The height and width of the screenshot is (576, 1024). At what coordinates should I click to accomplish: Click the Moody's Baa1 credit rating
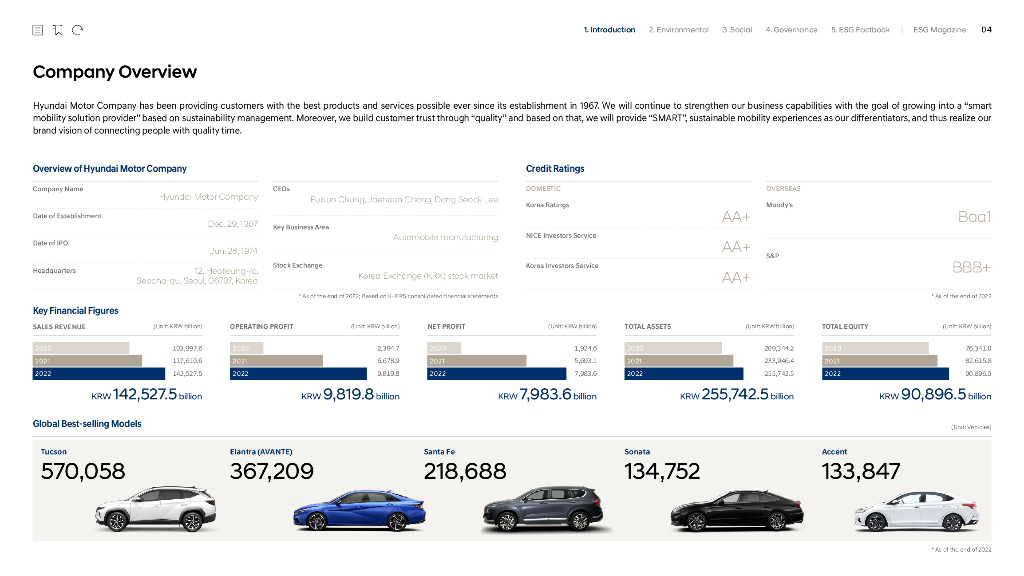[x=973, y=217]
